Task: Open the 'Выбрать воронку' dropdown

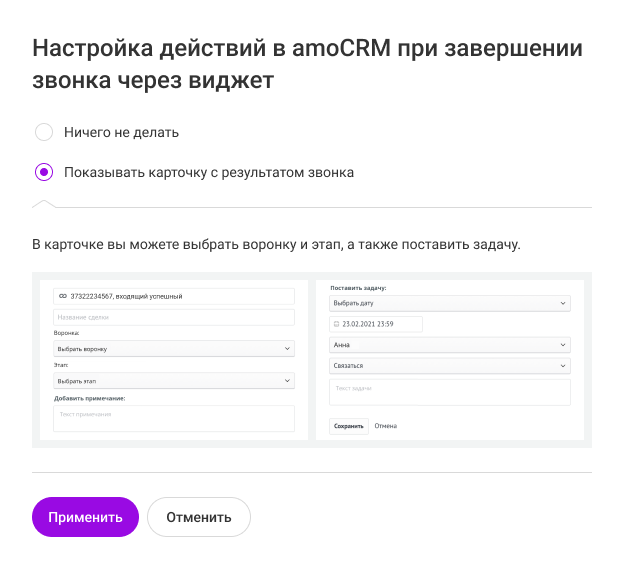Action: pyautogui.click(x=174, y=348)
